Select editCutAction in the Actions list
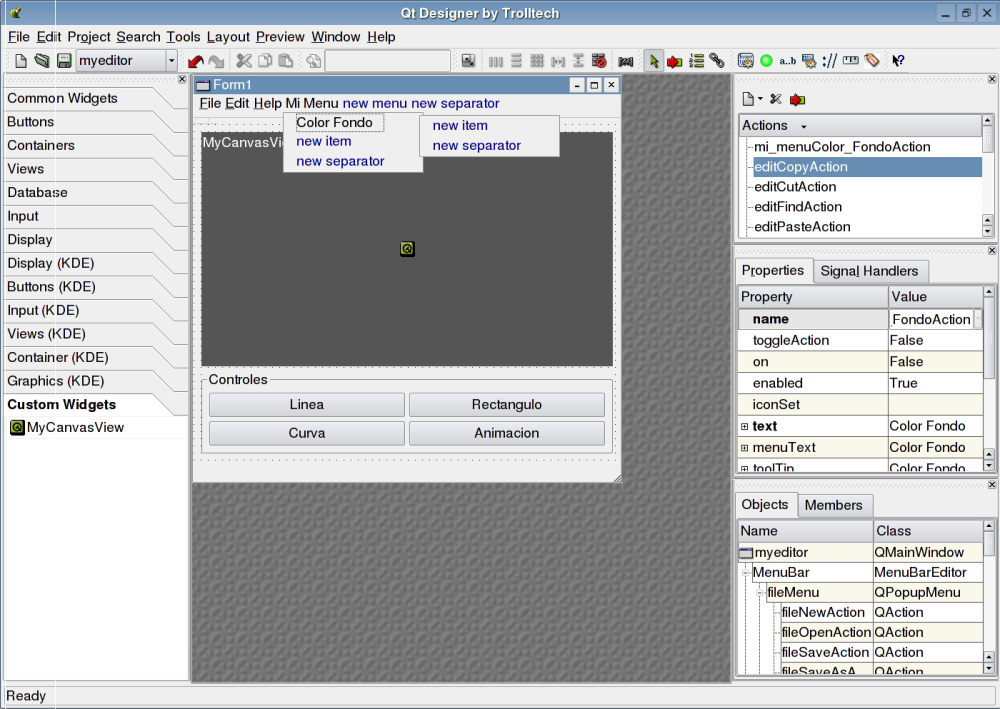 tap(795, 187)
